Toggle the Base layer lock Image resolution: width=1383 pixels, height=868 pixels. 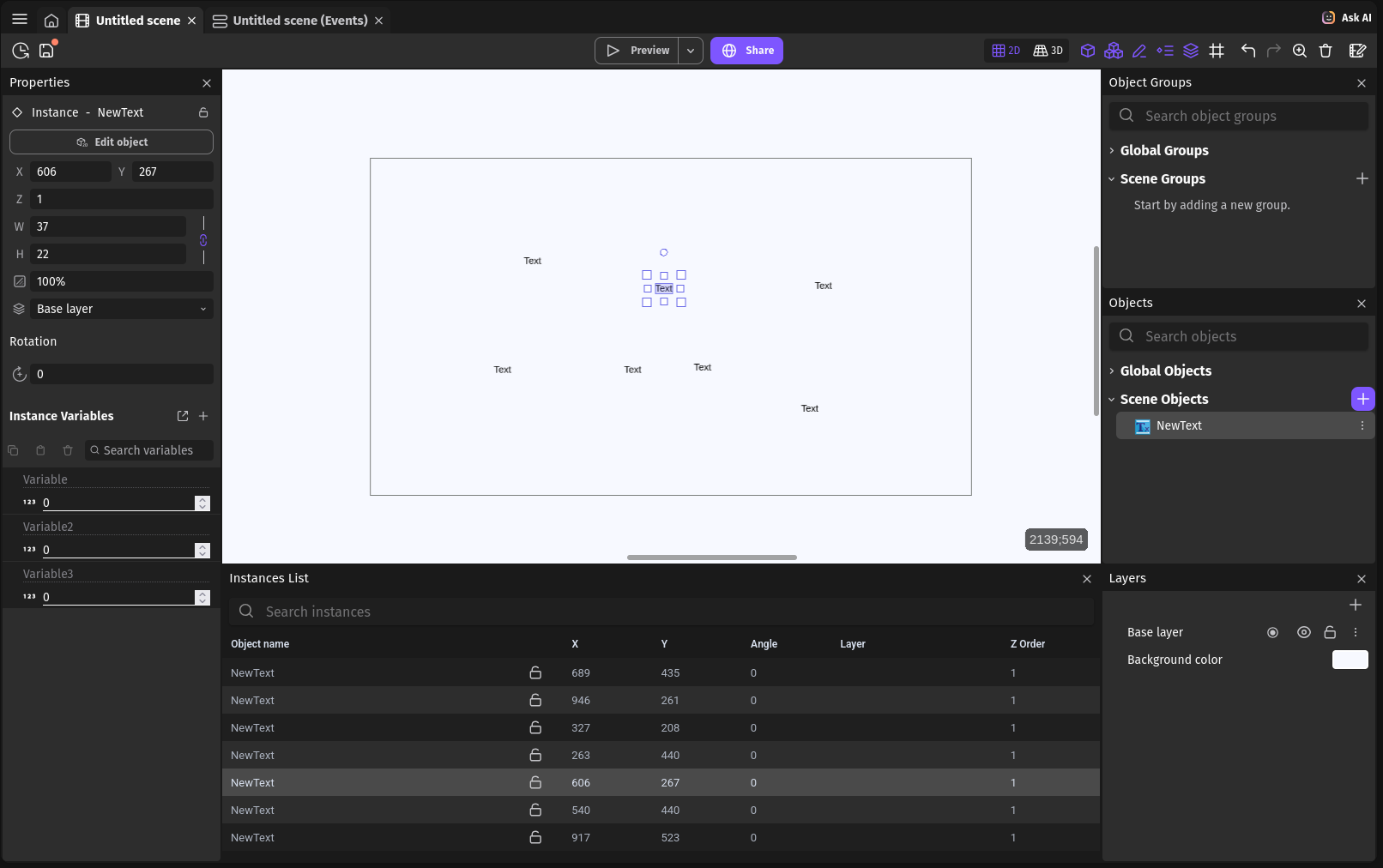click(1330, 632)
